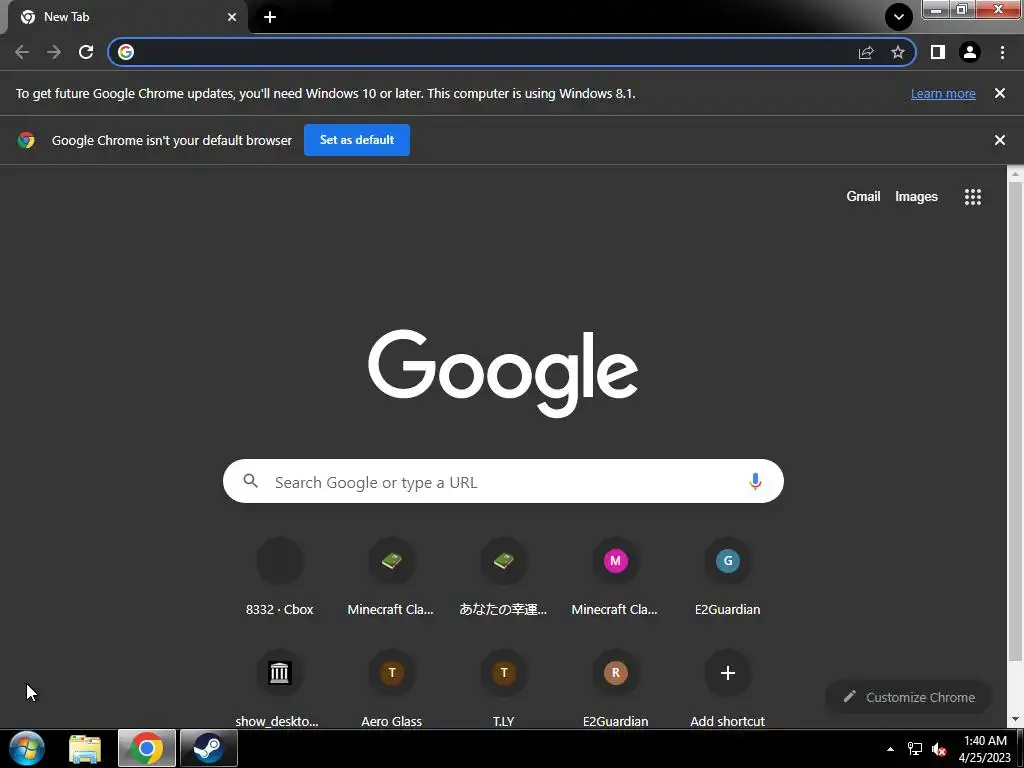Start voice search with the microphone icon
Viewport: 1024px width, 768px height.
(x=755, y=481)
